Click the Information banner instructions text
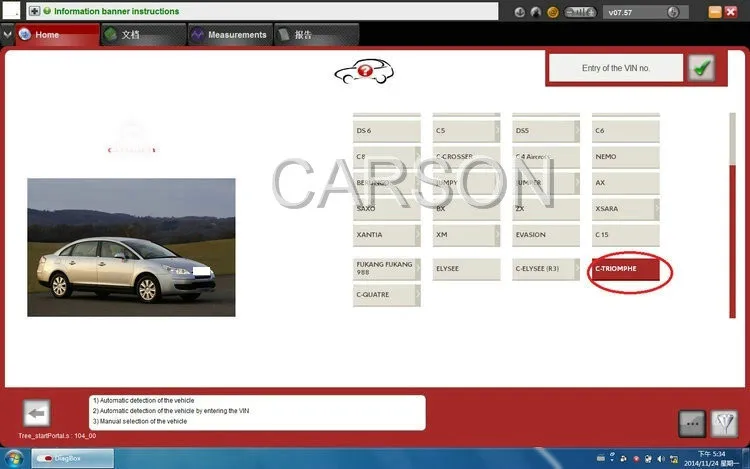Screen dimensions: 750x469 [x=116, y=11]
